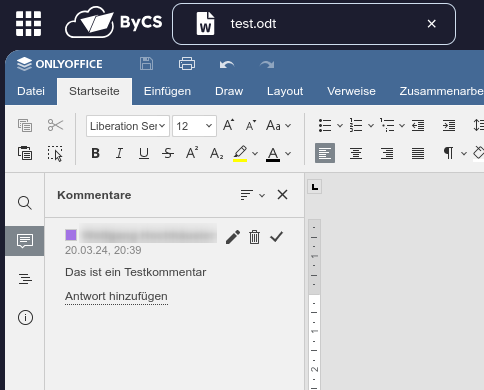The height and width of the screenshot is (390, 484).
Task: Click the save icon in header
Action: (146, 64)
